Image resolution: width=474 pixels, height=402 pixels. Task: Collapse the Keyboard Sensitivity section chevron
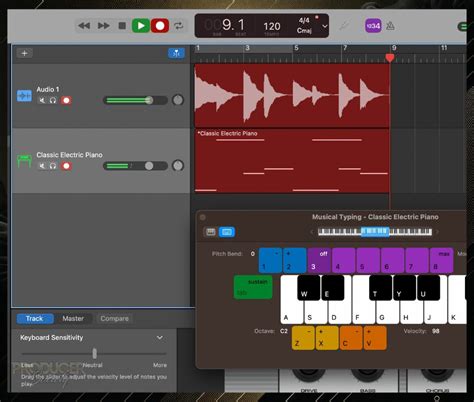pyautogui.click(x=160, y=338)
